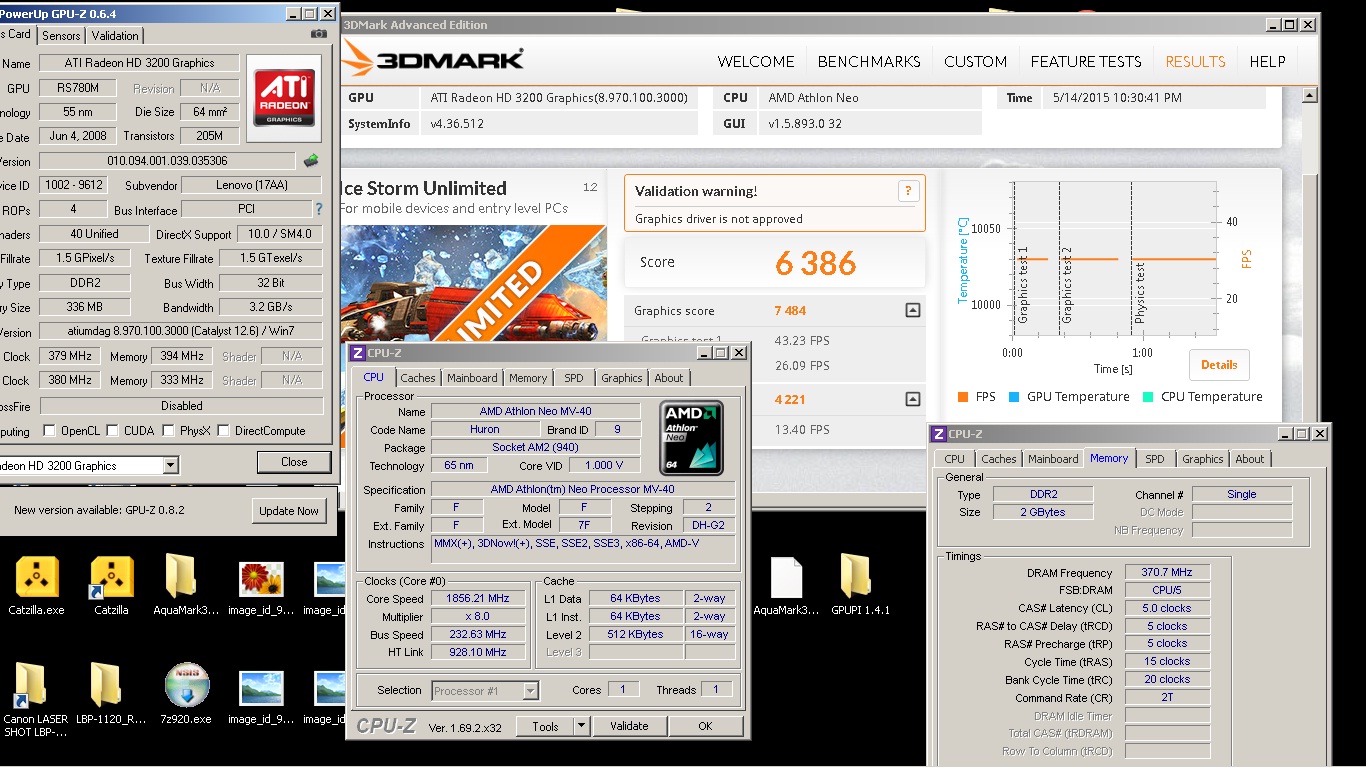Open the WELCOME tab in 3DMark
The height and width of the screenshot is (768, 1366).
coord(756,61)
